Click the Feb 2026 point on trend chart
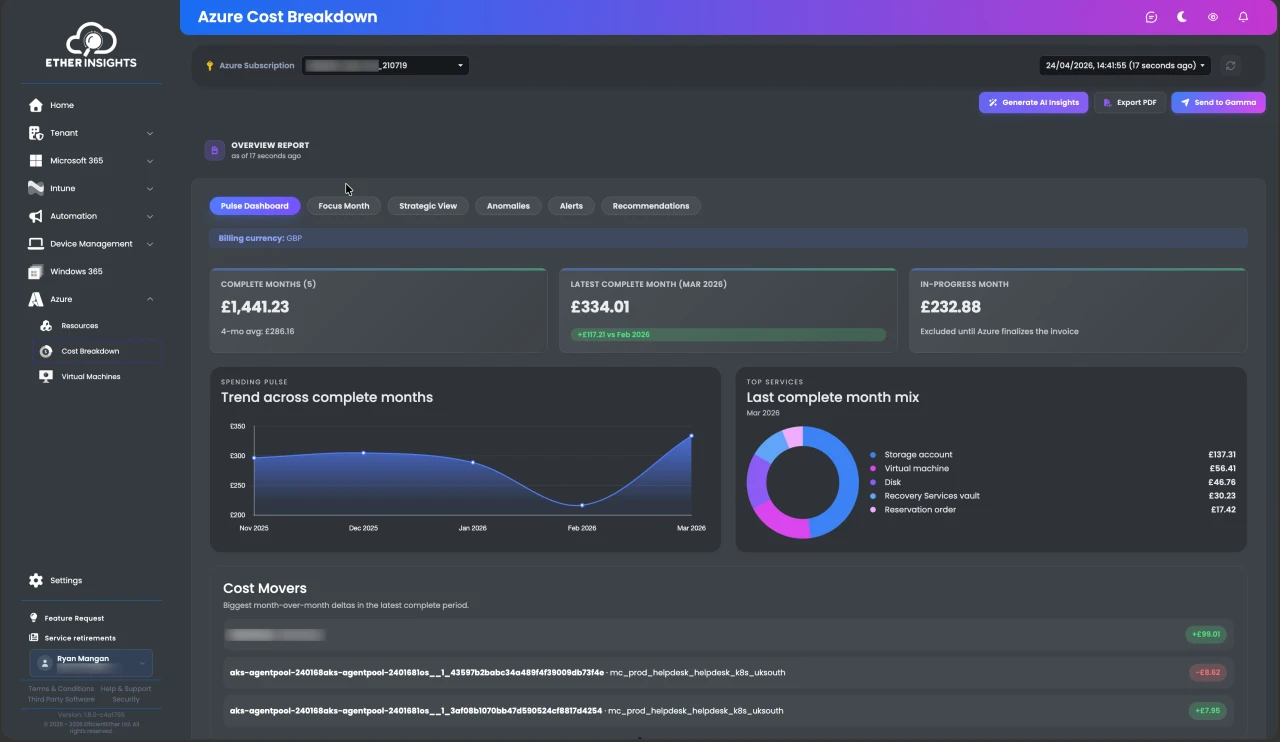The image size is (1280, 742). click(x=582, y=505)
